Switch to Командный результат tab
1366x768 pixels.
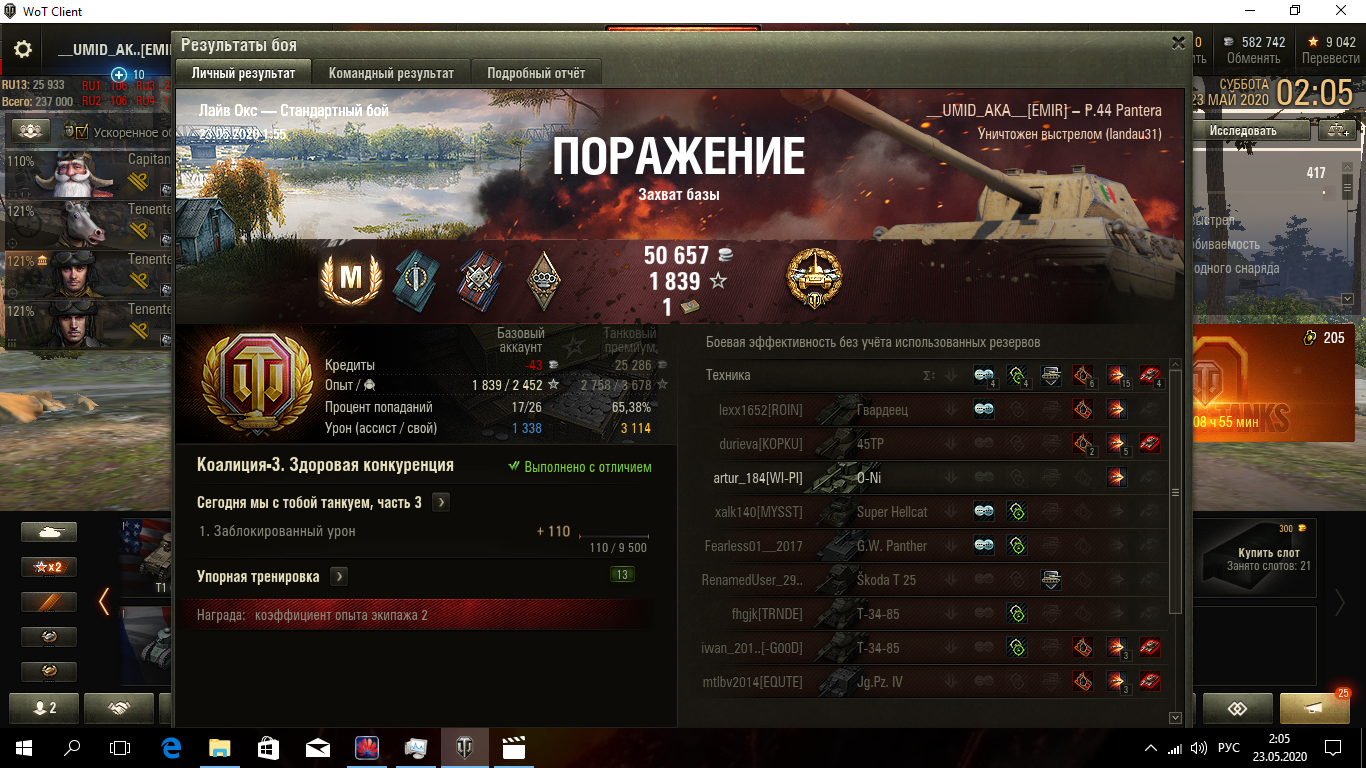[x=391, y=73]
